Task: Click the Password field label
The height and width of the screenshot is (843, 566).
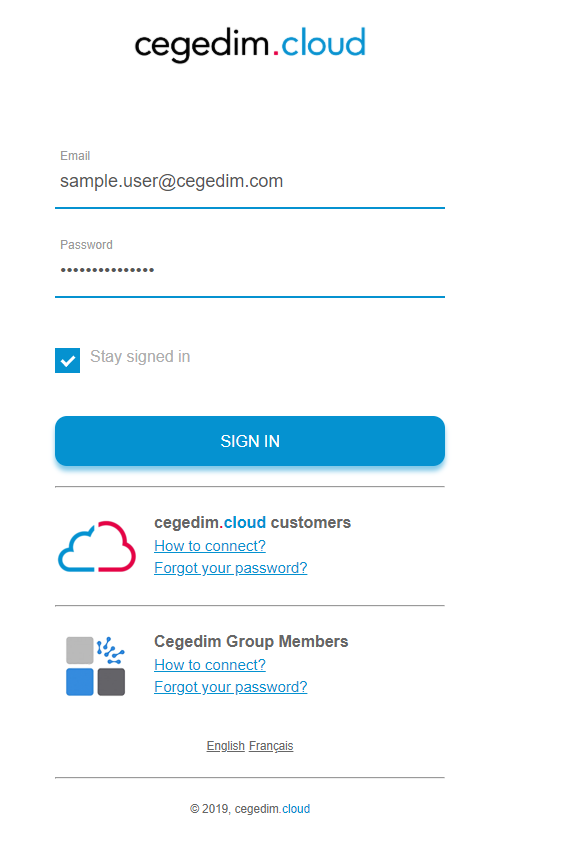Action: [x=87, y=245]
